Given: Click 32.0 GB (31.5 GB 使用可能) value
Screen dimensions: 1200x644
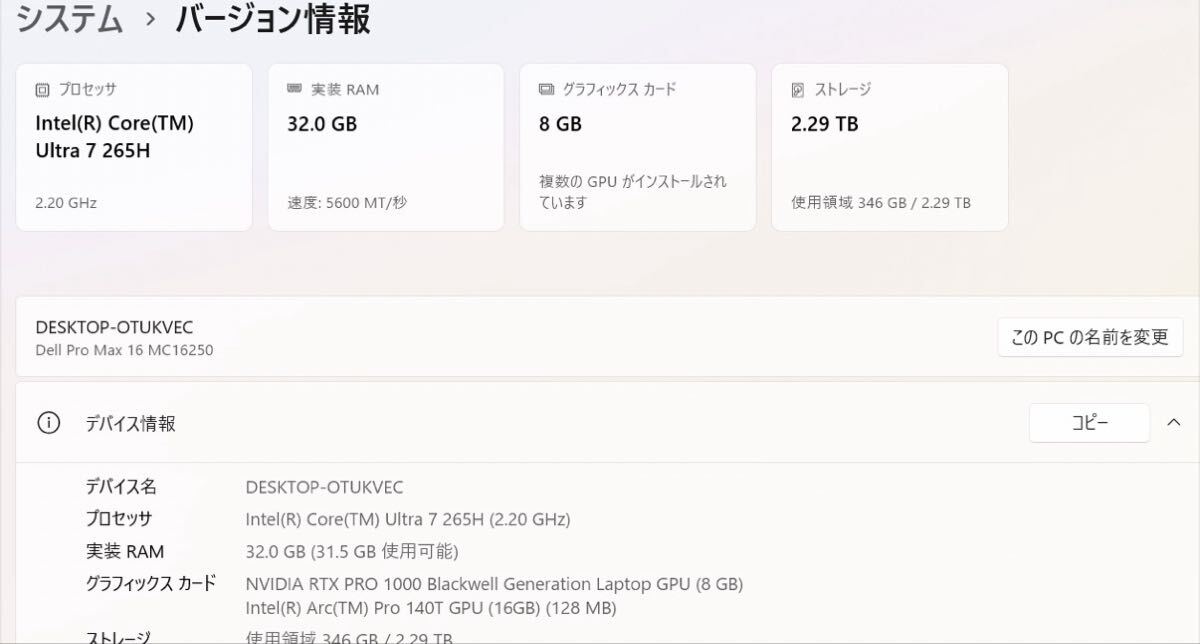Looking at the screenshot, I should (352, 551).
